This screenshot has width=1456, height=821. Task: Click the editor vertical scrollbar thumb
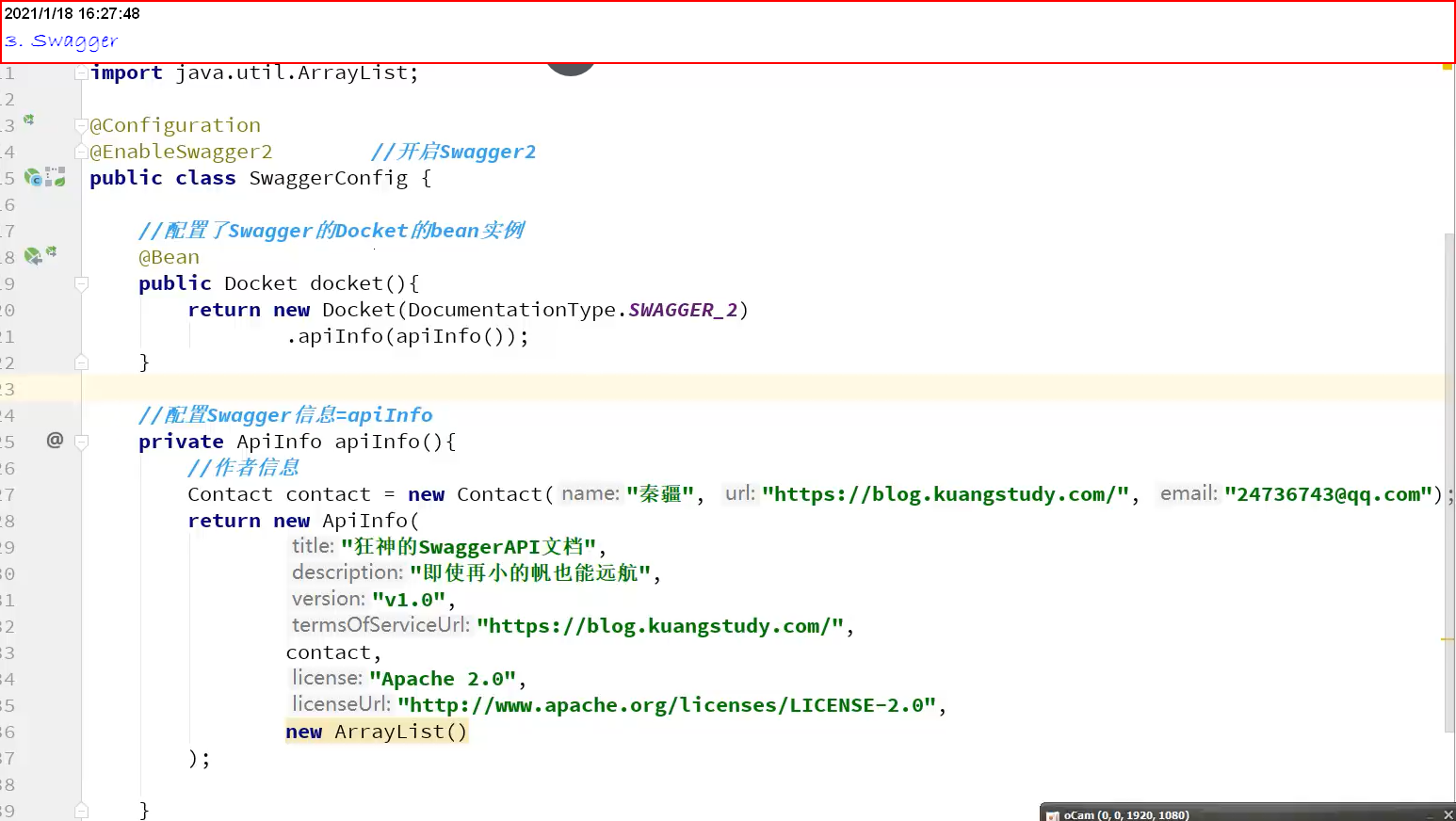[x=1449, y=482]
